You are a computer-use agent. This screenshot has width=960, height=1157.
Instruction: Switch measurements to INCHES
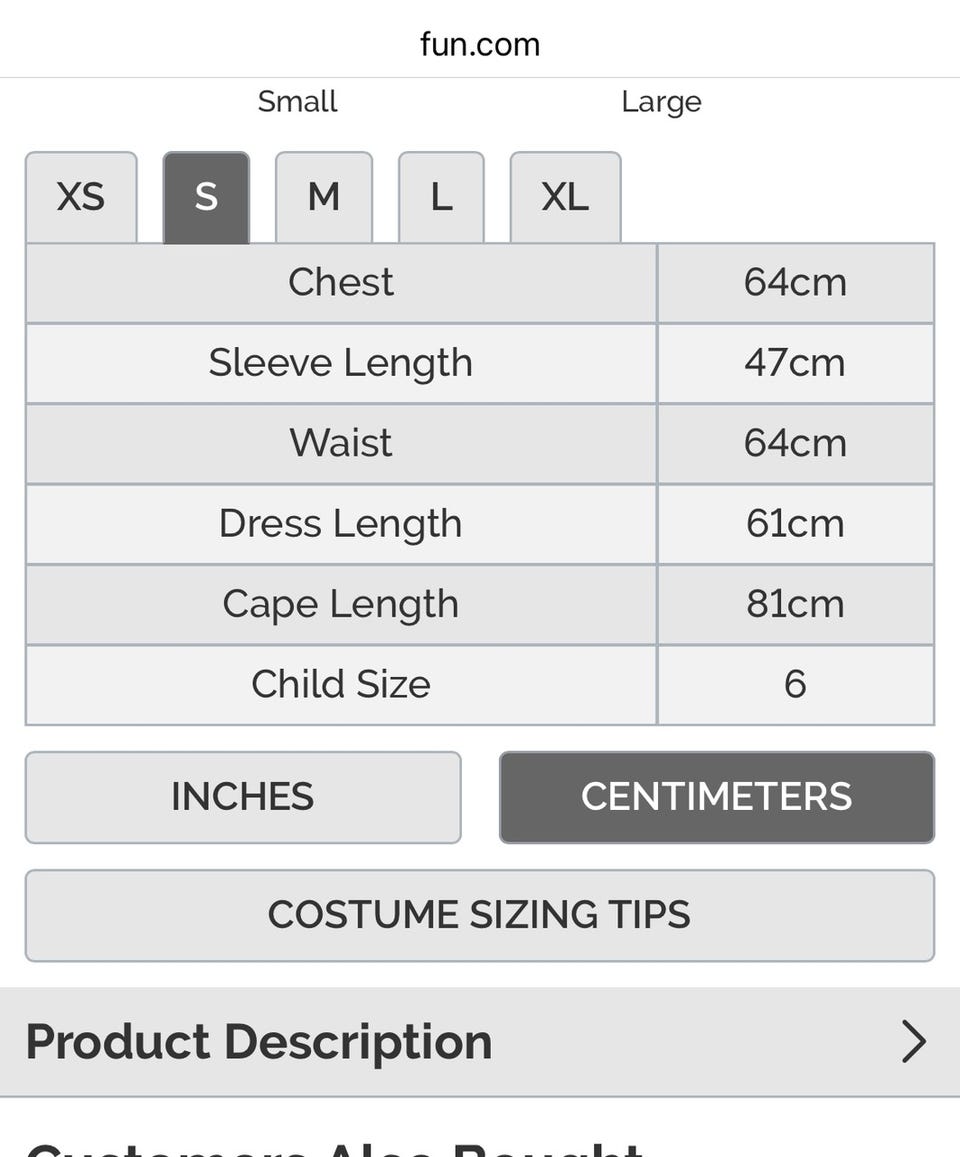pos(243,797)
